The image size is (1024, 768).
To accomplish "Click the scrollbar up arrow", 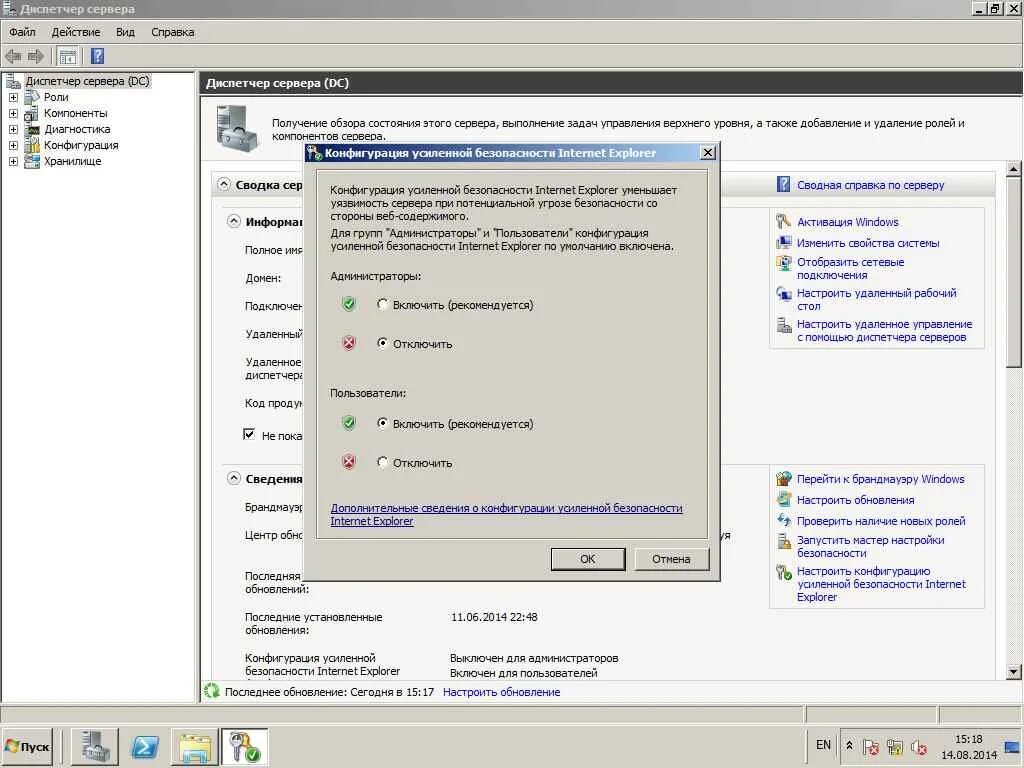I will coord(1013,168).
